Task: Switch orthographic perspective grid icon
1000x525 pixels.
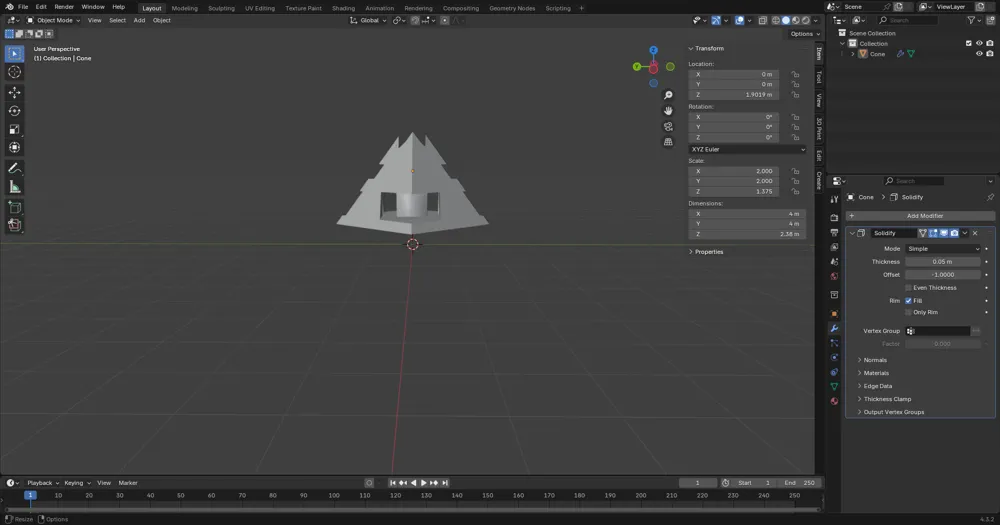Action: [668, 142]
